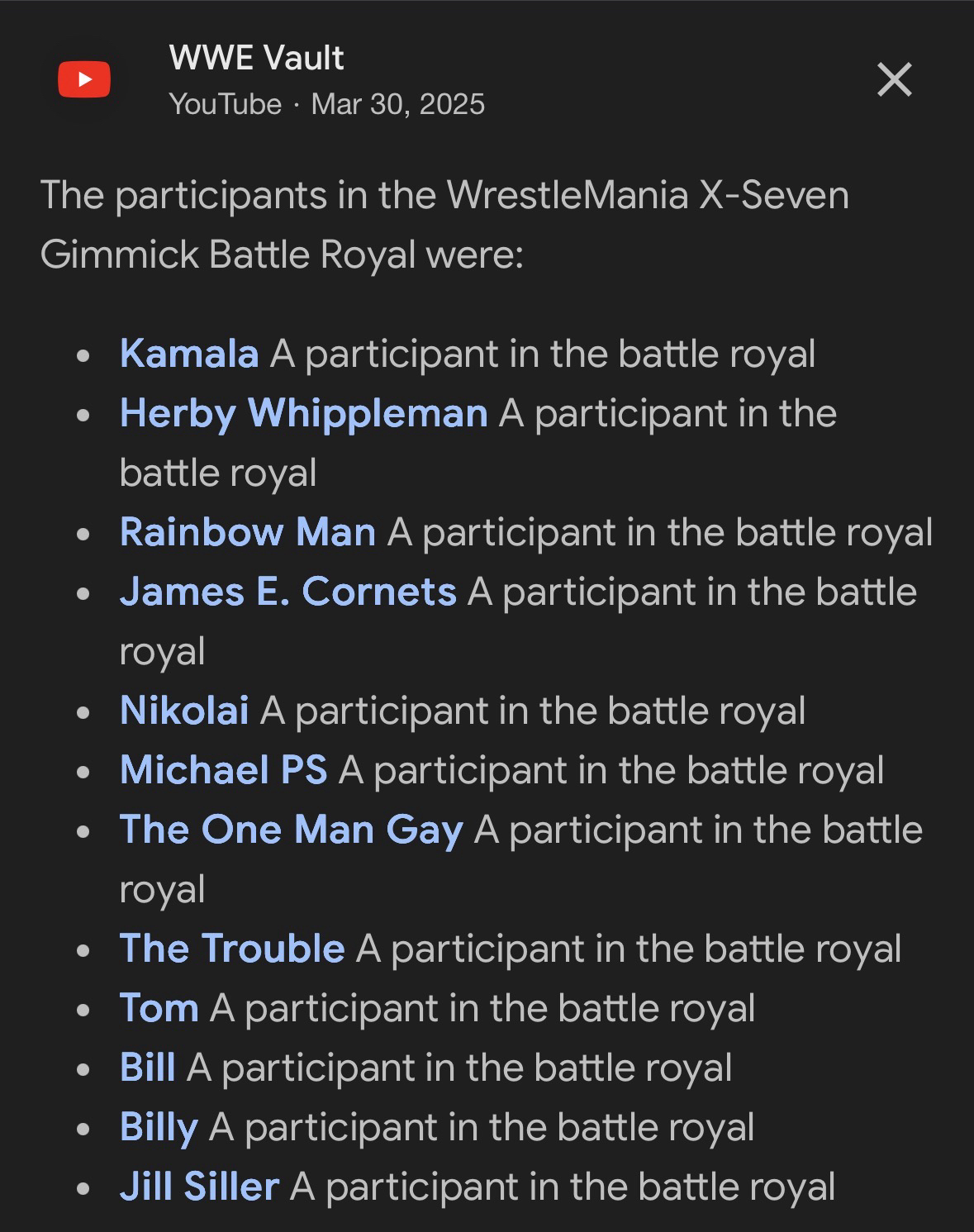
Task: Tap the Nikolai link
Action: 184,711
